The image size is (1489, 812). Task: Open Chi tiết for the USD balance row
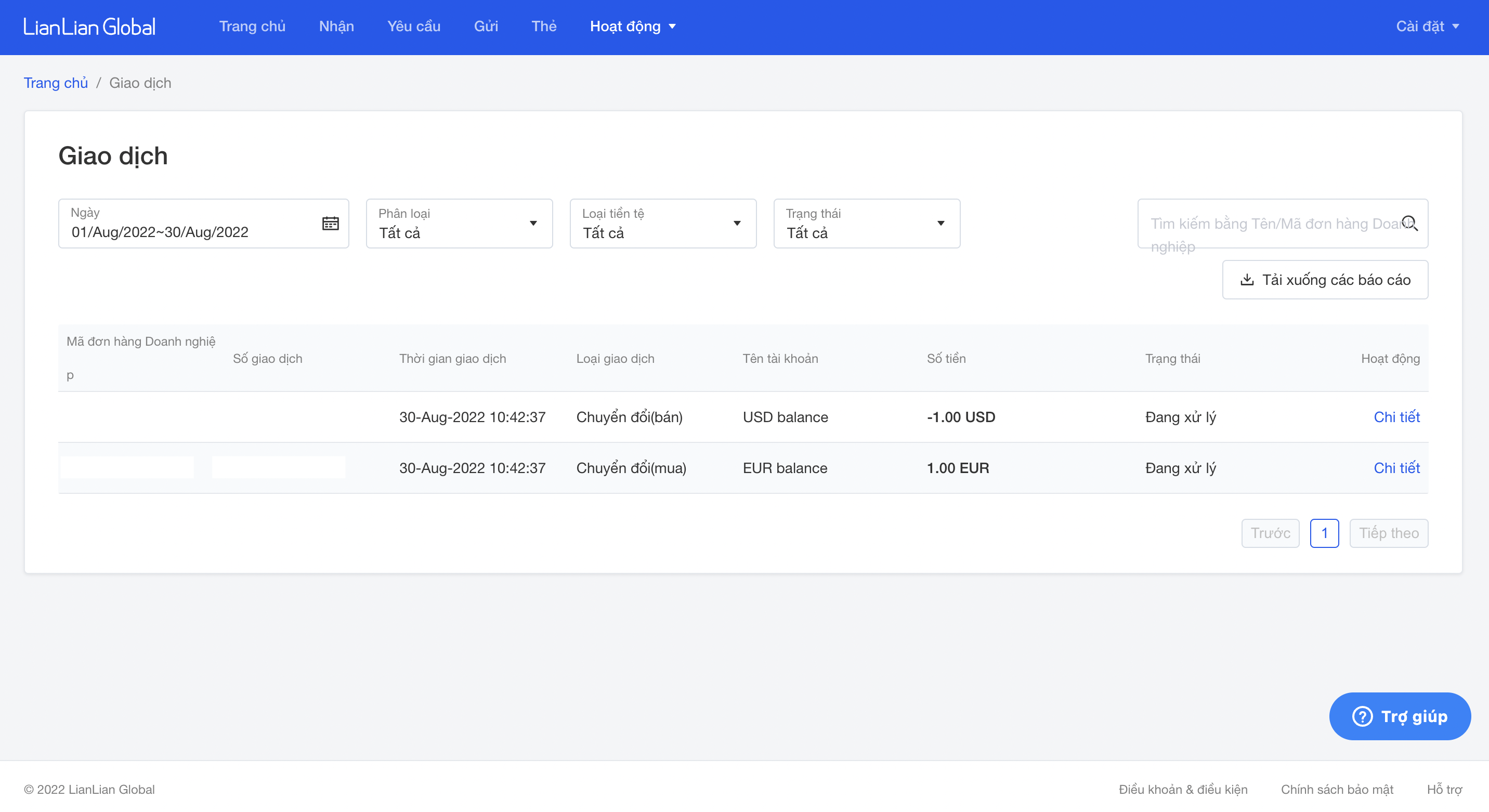tap(1396, 417)
